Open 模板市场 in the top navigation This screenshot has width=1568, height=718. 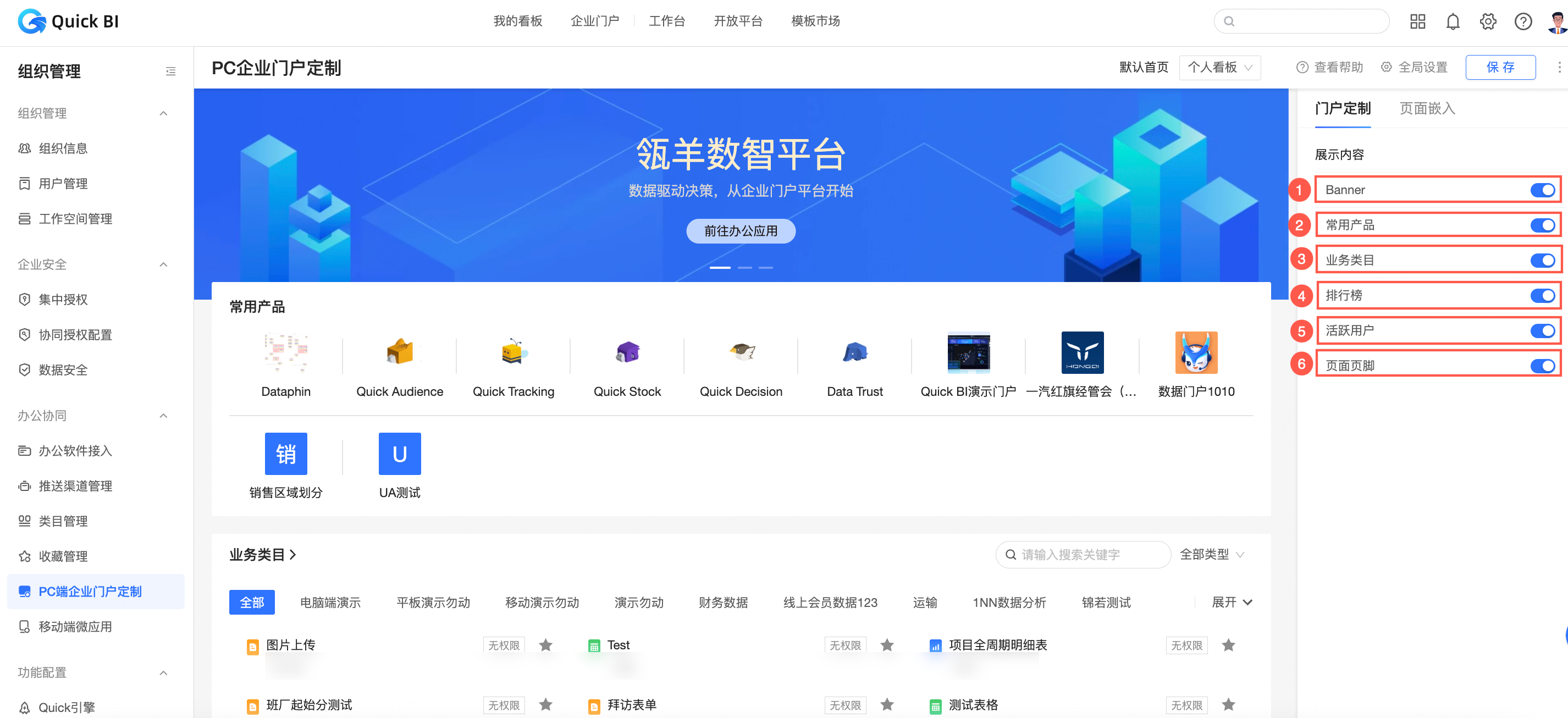pyautogui.click(x=815, y=21)
